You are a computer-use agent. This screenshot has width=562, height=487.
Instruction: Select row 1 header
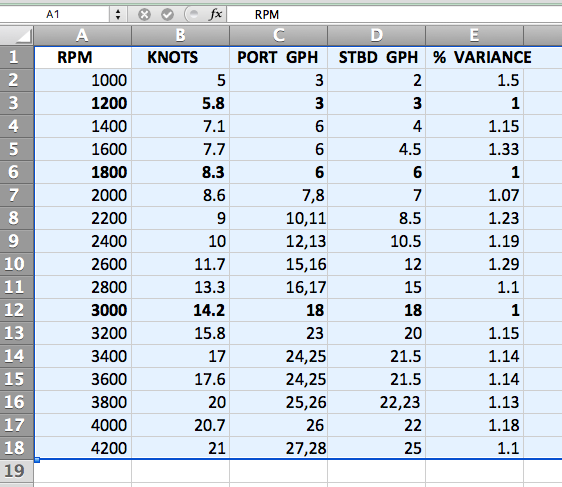pyautogui.click(x=16, y=57)
